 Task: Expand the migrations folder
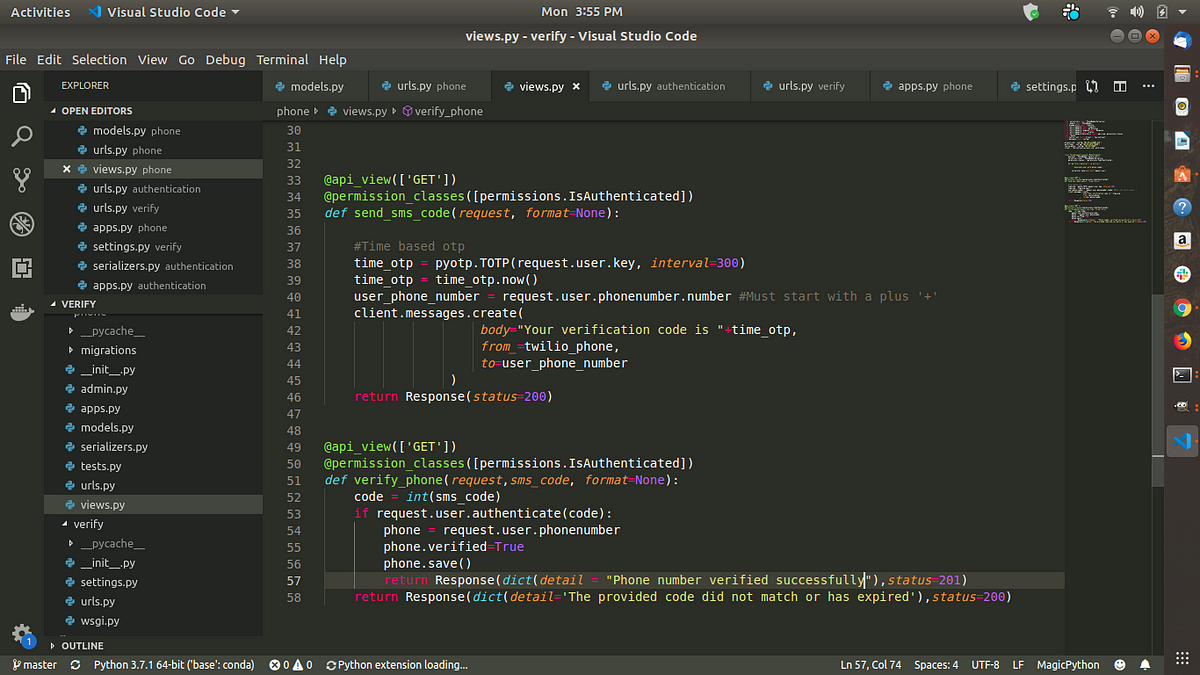(x=108, y=350)
